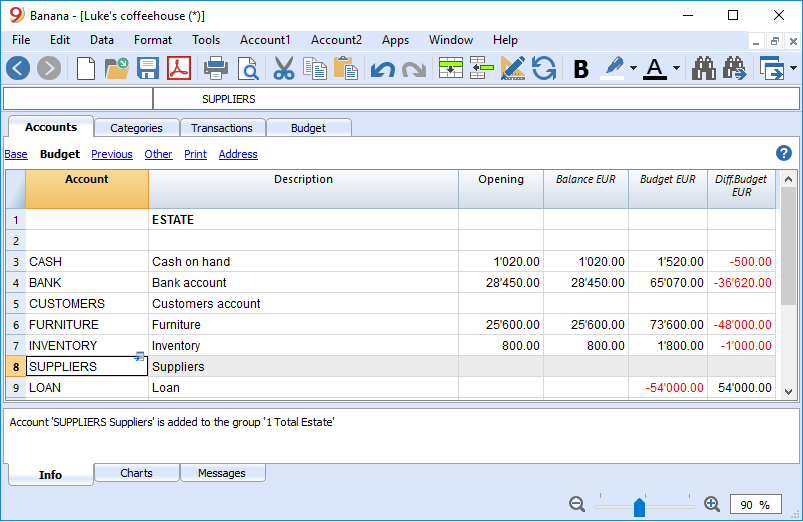Screen dimensions: 803x522
Task: Switch to the Categories tab
Action: pyautogui.click(x=136, y=128)
